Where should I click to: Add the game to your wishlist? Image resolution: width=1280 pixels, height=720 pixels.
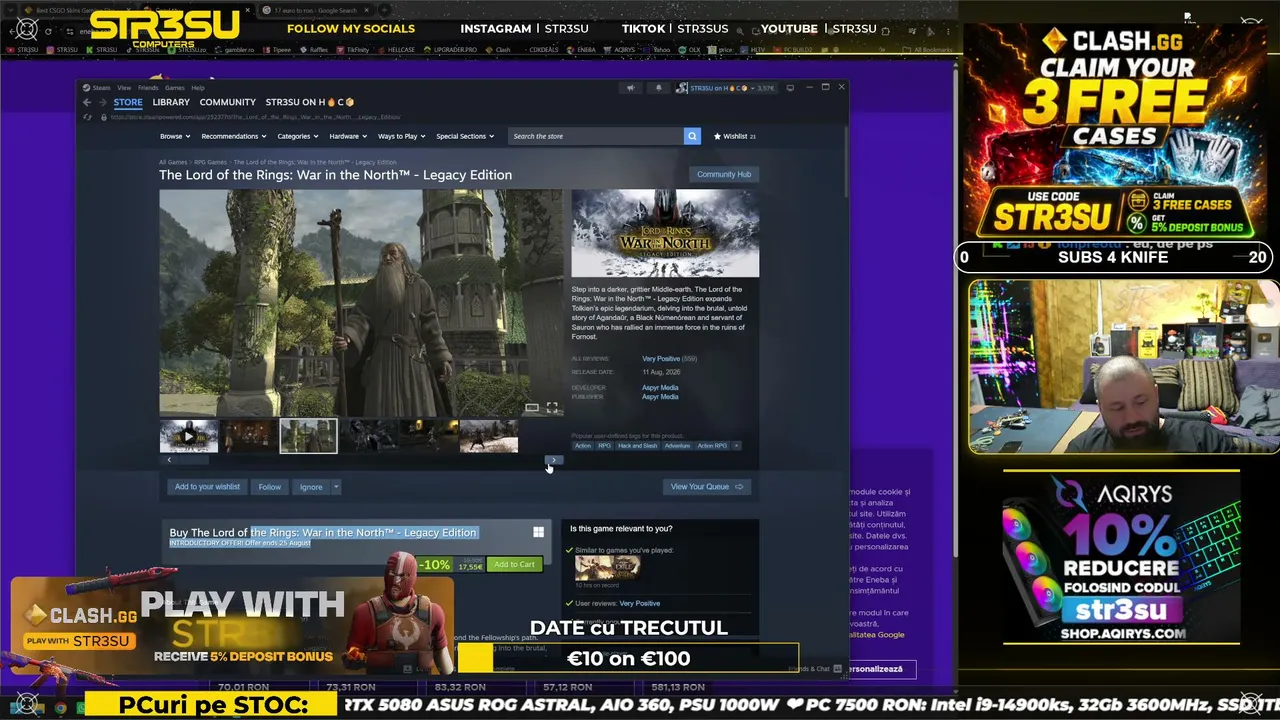point(207,487)
